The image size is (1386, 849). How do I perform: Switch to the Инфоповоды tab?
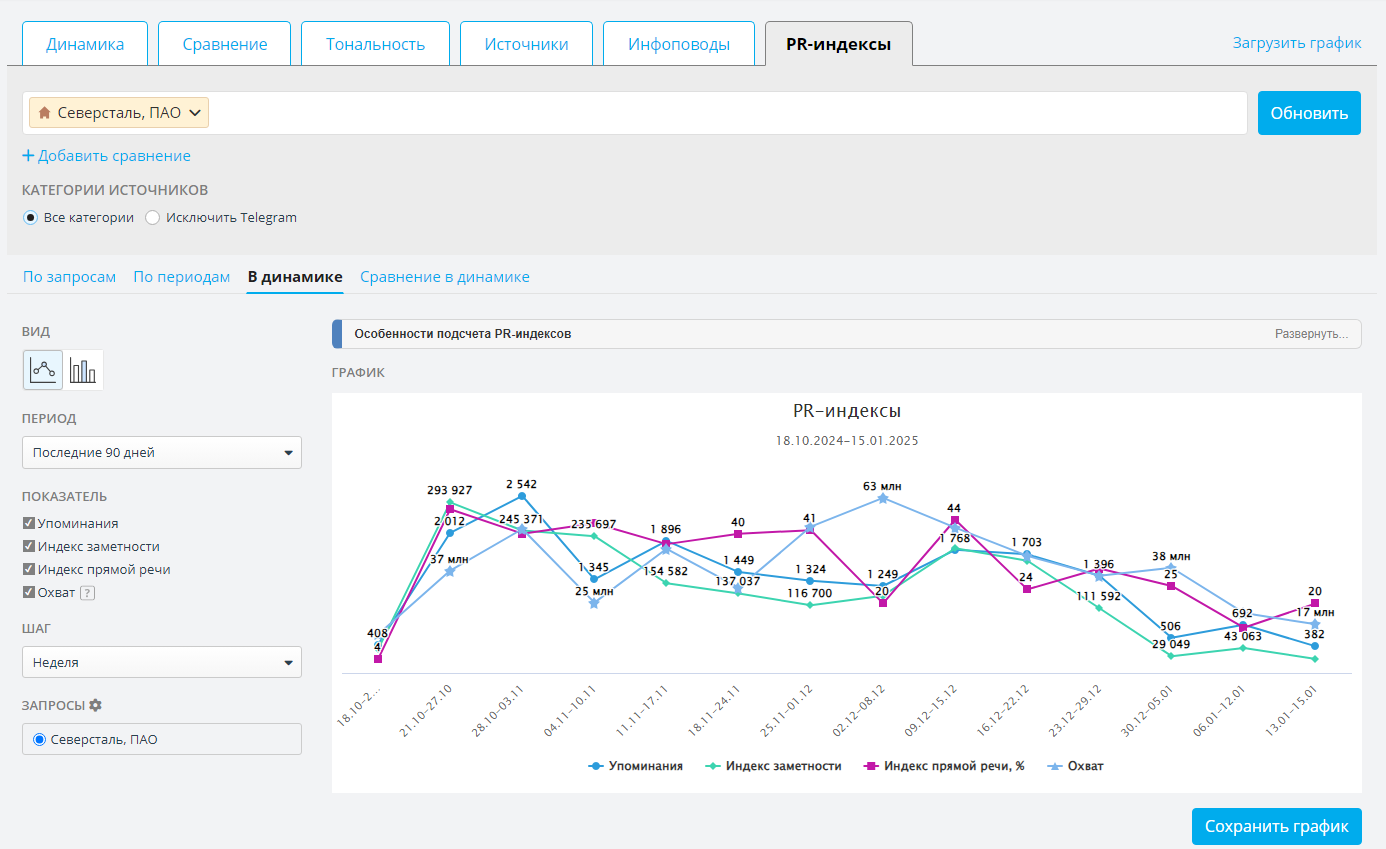coord(679,44)
